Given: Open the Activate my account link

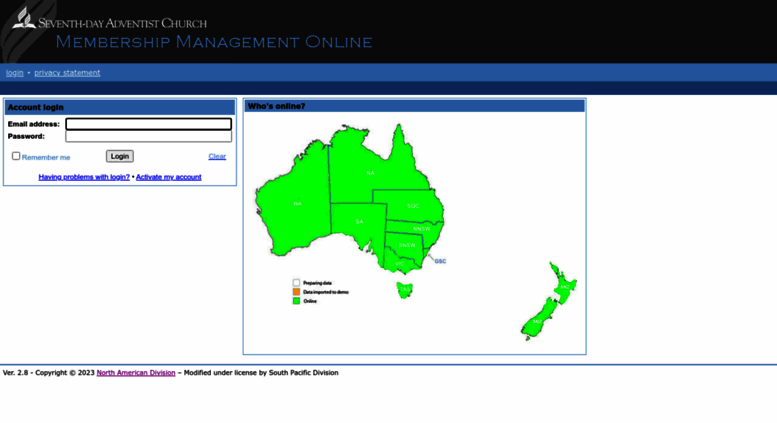Looking at the screenshot, I should [x=168, y=177].
